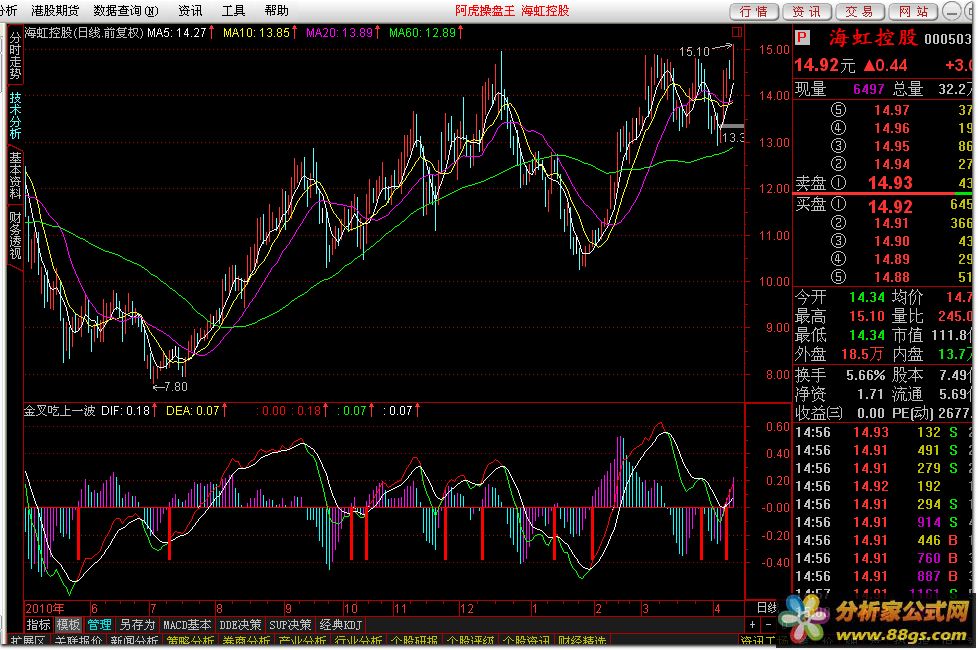
Task: Click the DIF: 0.18 value label
Action: click(125, 410)
